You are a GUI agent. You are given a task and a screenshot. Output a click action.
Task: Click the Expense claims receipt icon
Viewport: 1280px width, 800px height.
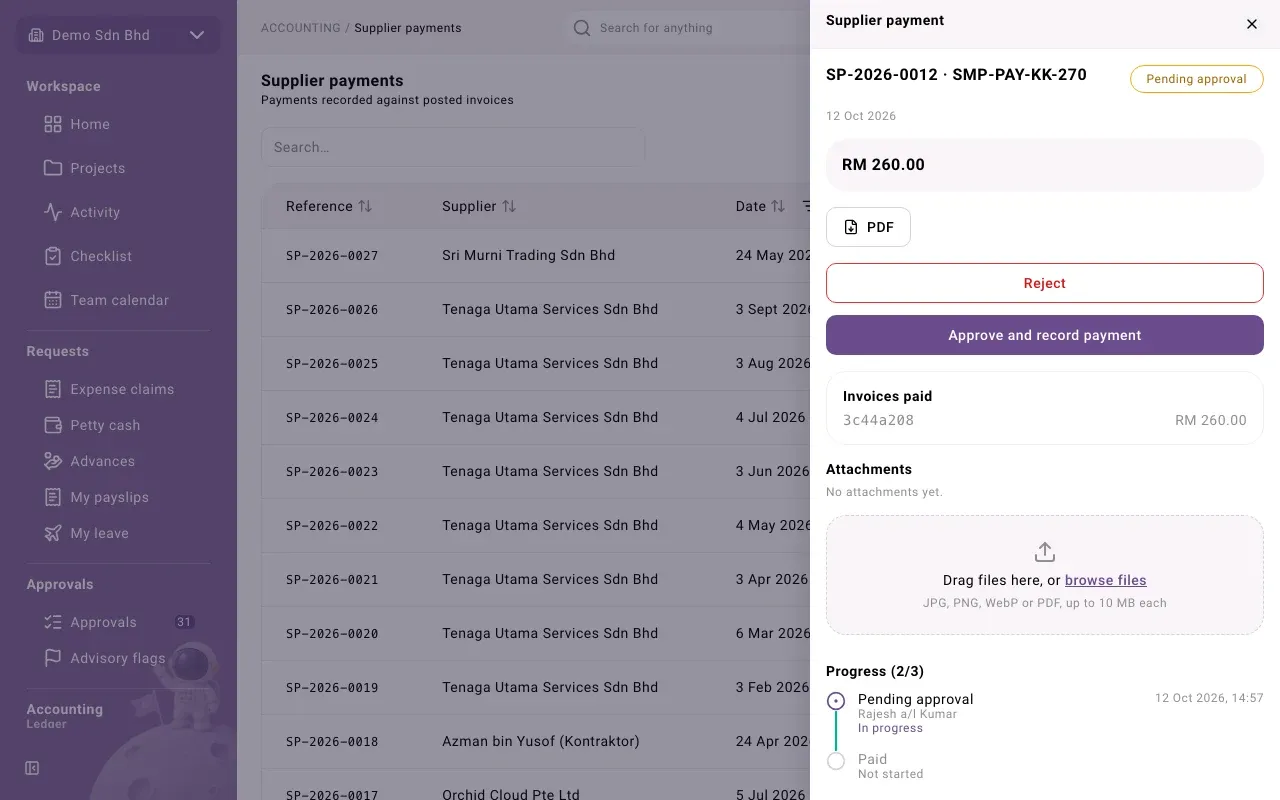pyautogui.click(x=53, y=389)
